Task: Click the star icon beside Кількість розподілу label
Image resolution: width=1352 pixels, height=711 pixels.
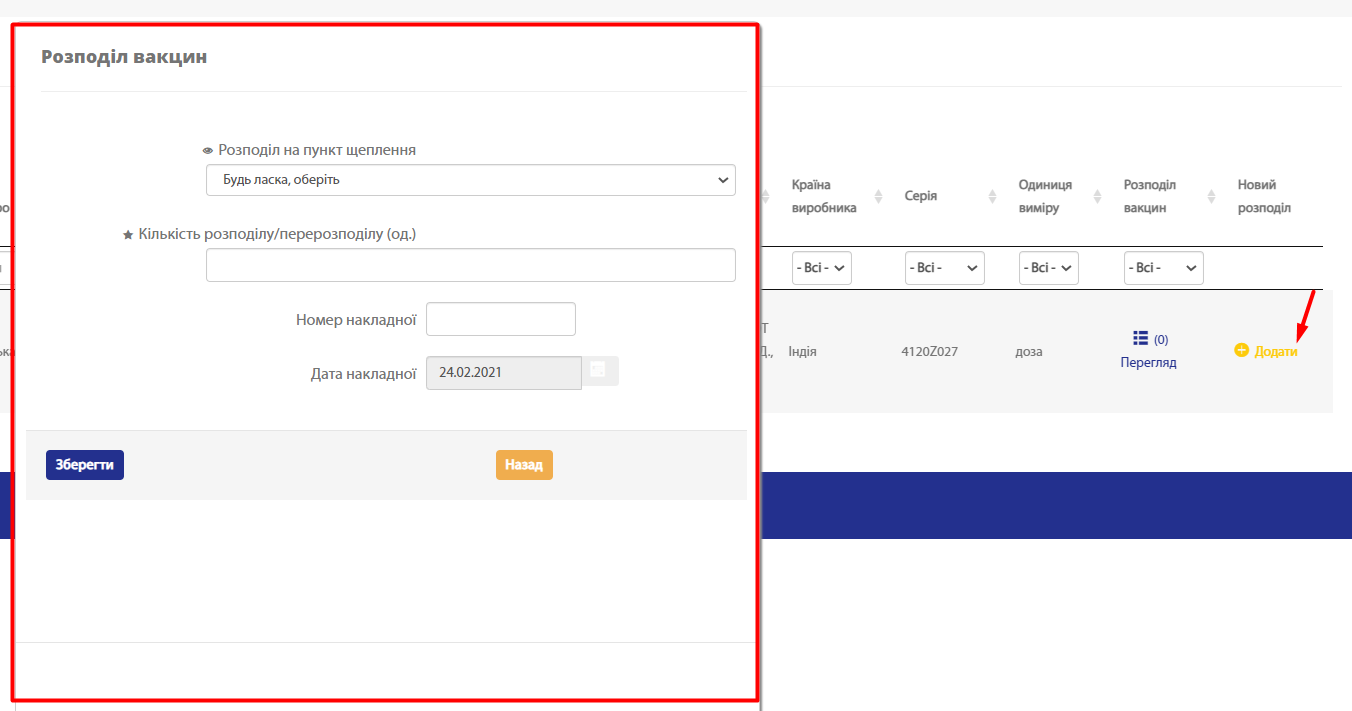Action: click(128, 235)
